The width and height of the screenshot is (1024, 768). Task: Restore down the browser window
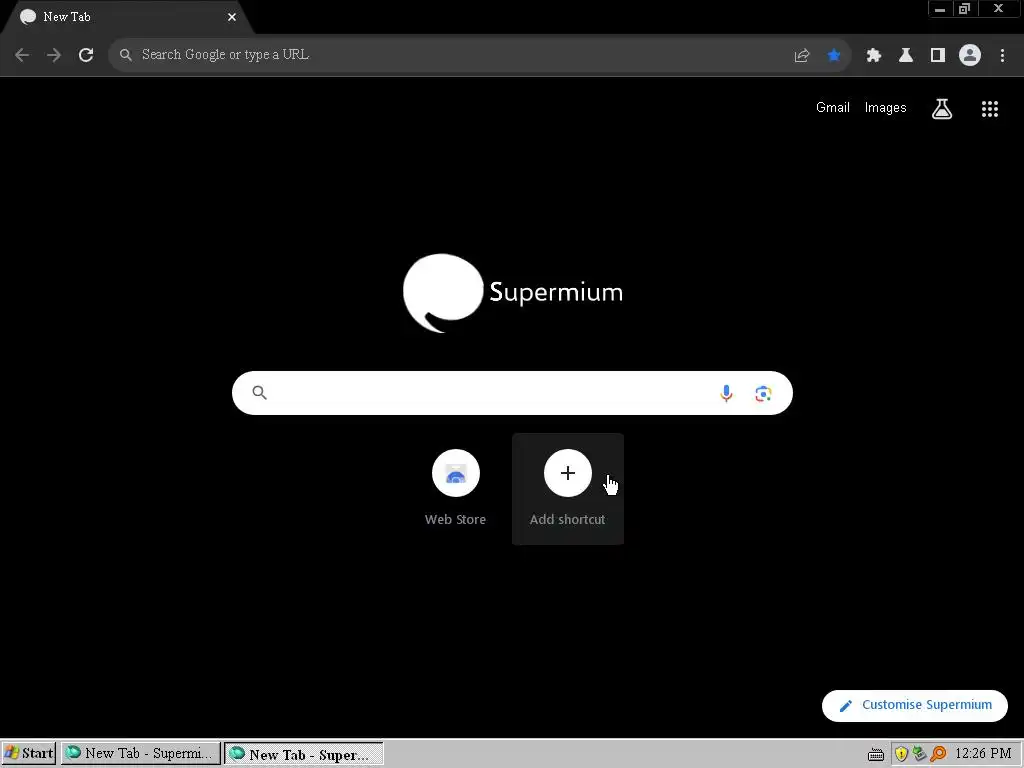964,9
